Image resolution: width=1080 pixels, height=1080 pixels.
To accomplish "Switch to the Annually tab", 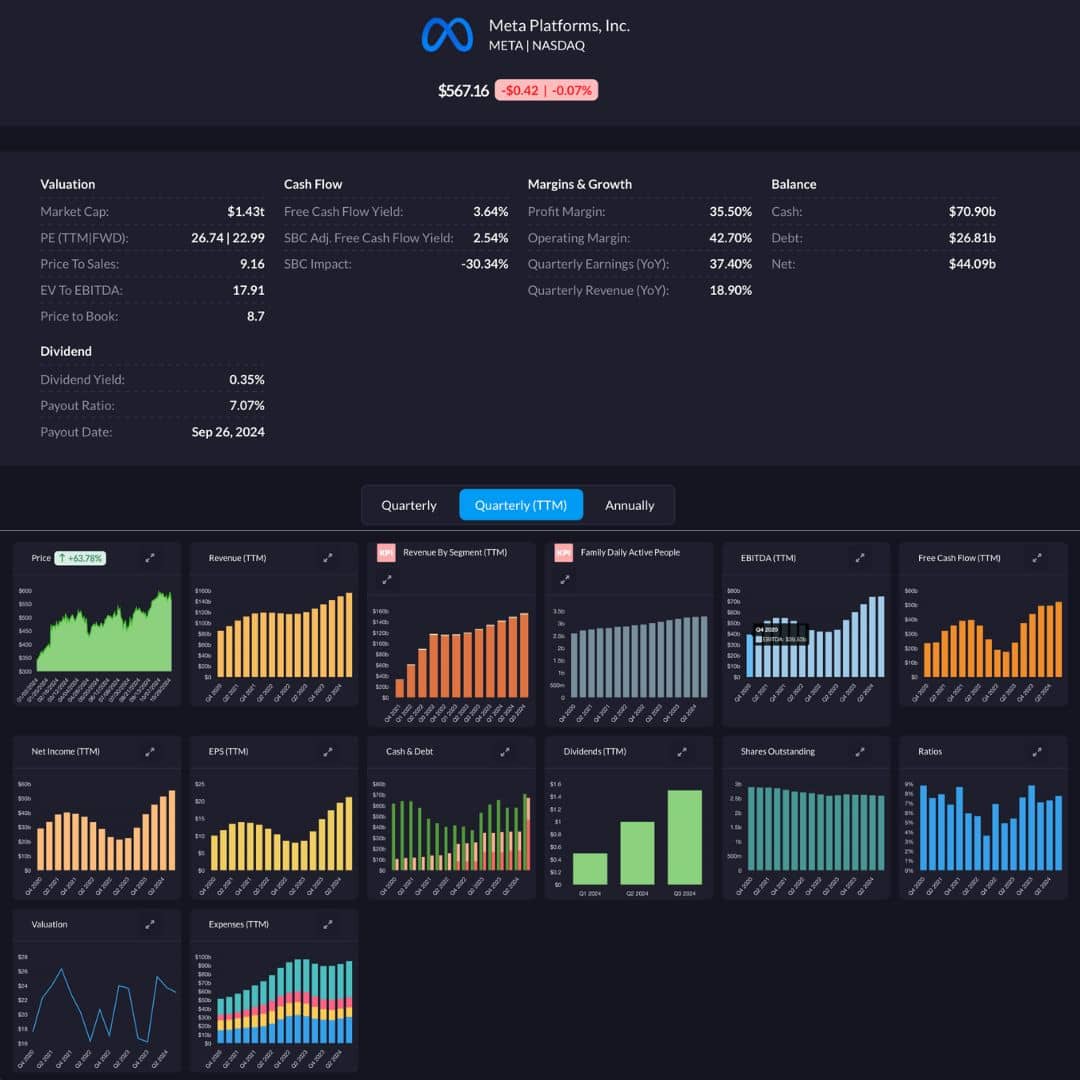I will (630, 505).
